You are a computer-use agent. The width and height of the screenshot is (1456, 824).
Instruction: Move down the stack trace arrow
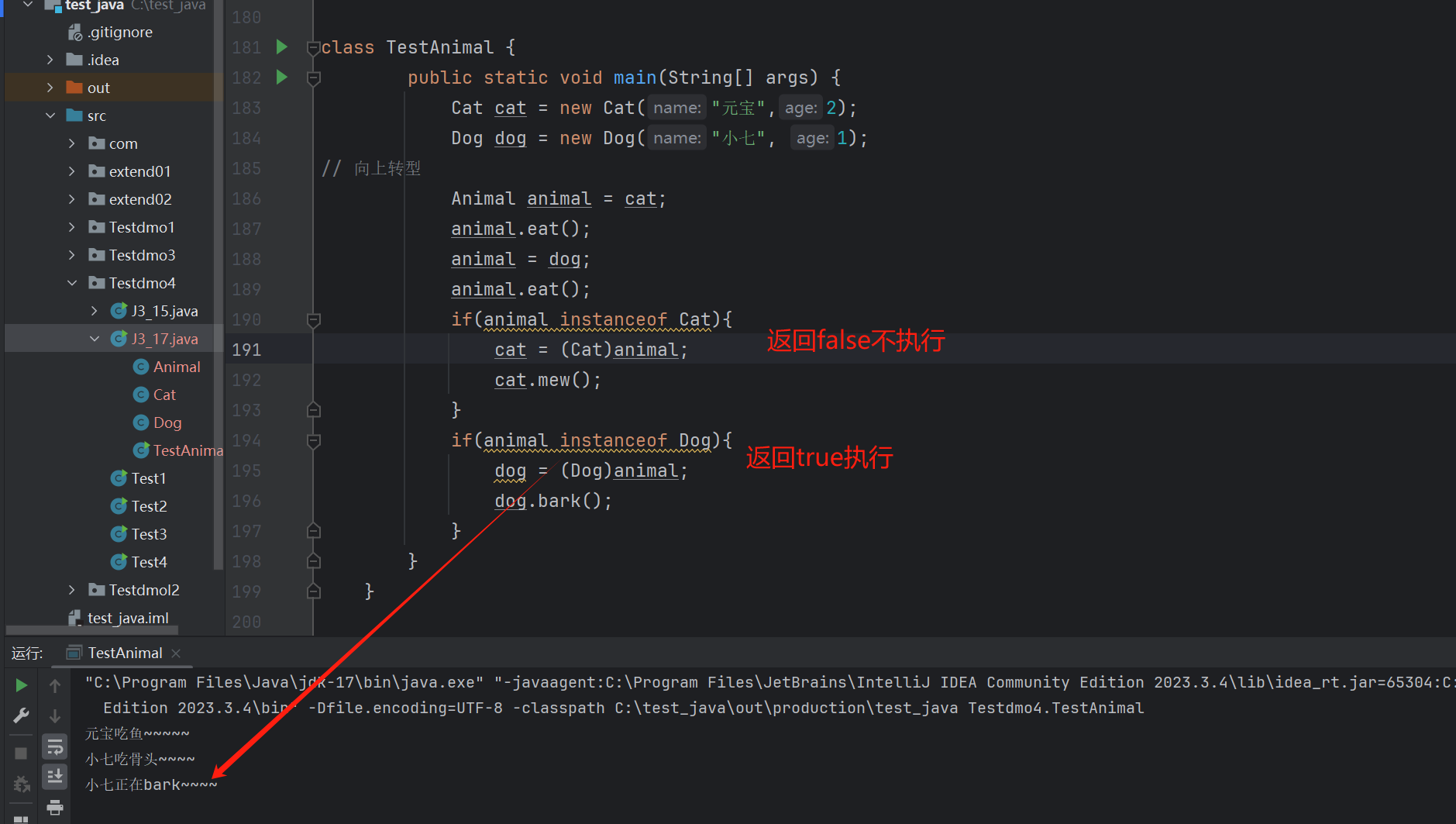click(x=55, y=715)
